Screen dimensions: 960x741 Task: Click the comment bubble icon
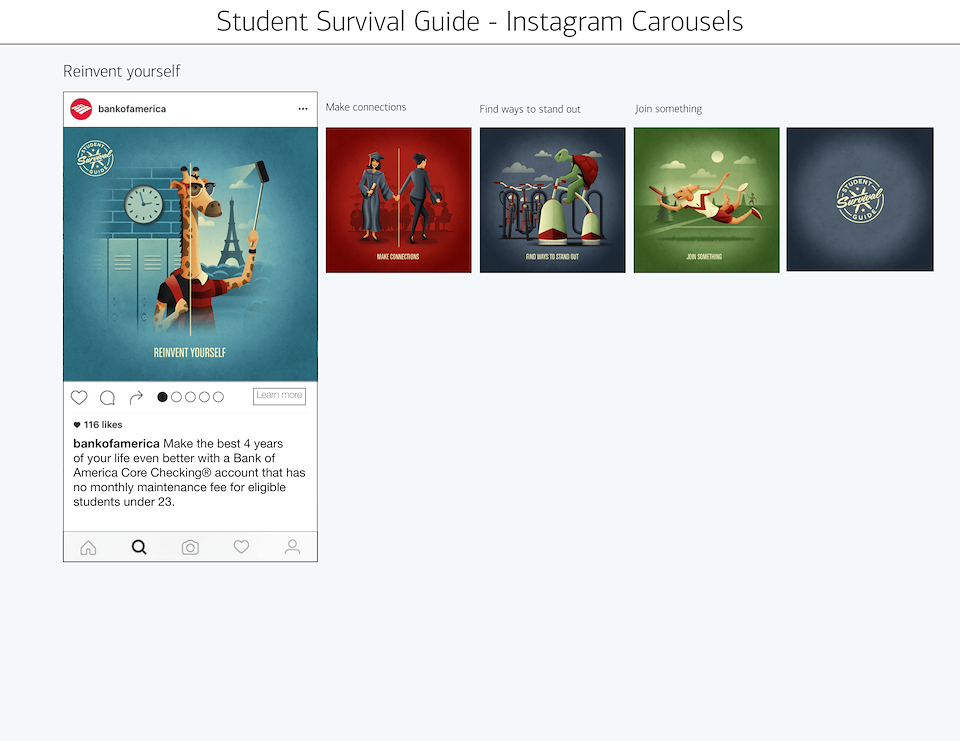107,397
